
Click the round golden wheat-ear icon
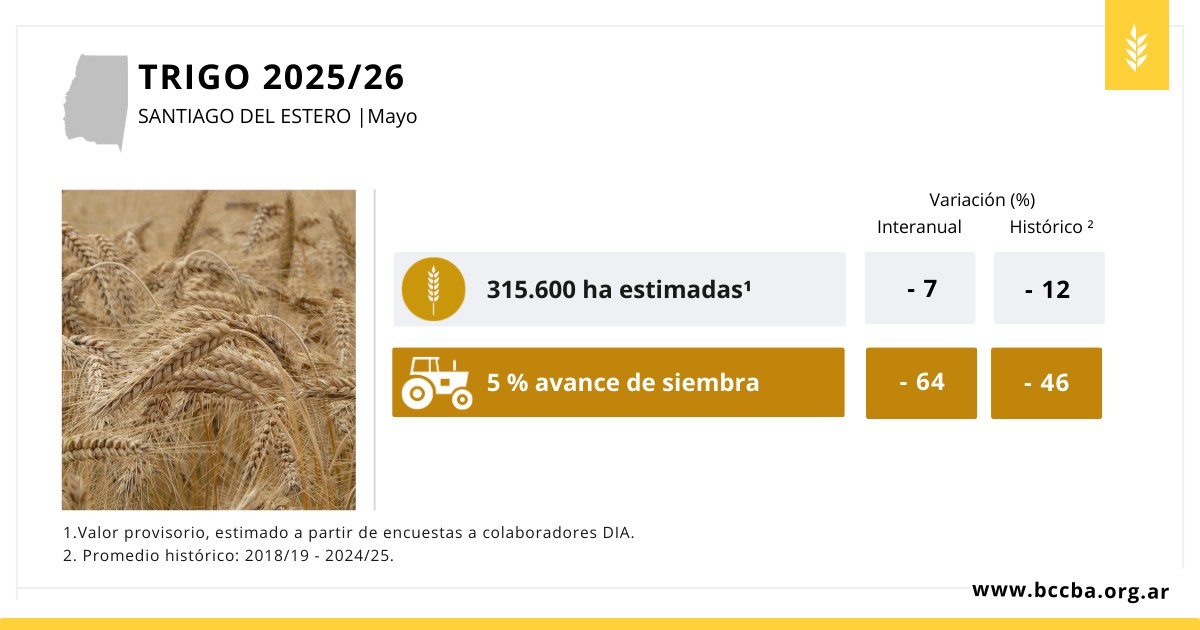tap(433, 289)
